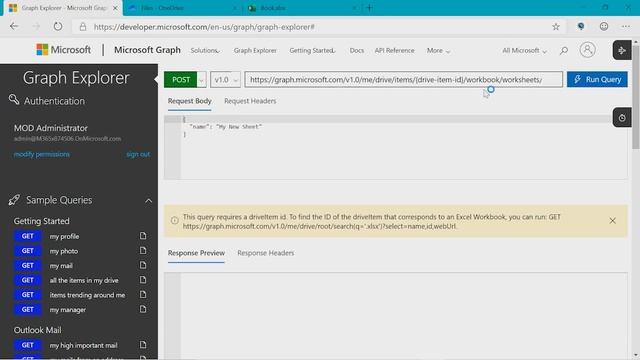640x360 pixels.
Task: Switch to the Request Headers tab
Action: 250,101
